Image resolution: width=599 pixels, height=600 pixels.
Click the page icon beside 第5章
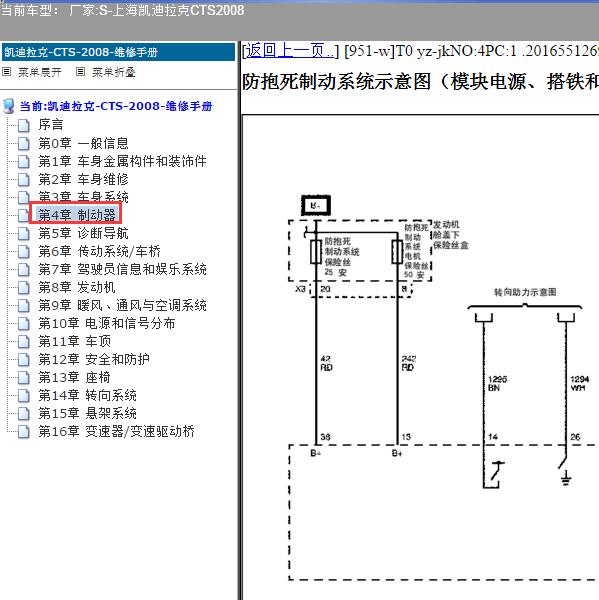click(x=24, y=233)
